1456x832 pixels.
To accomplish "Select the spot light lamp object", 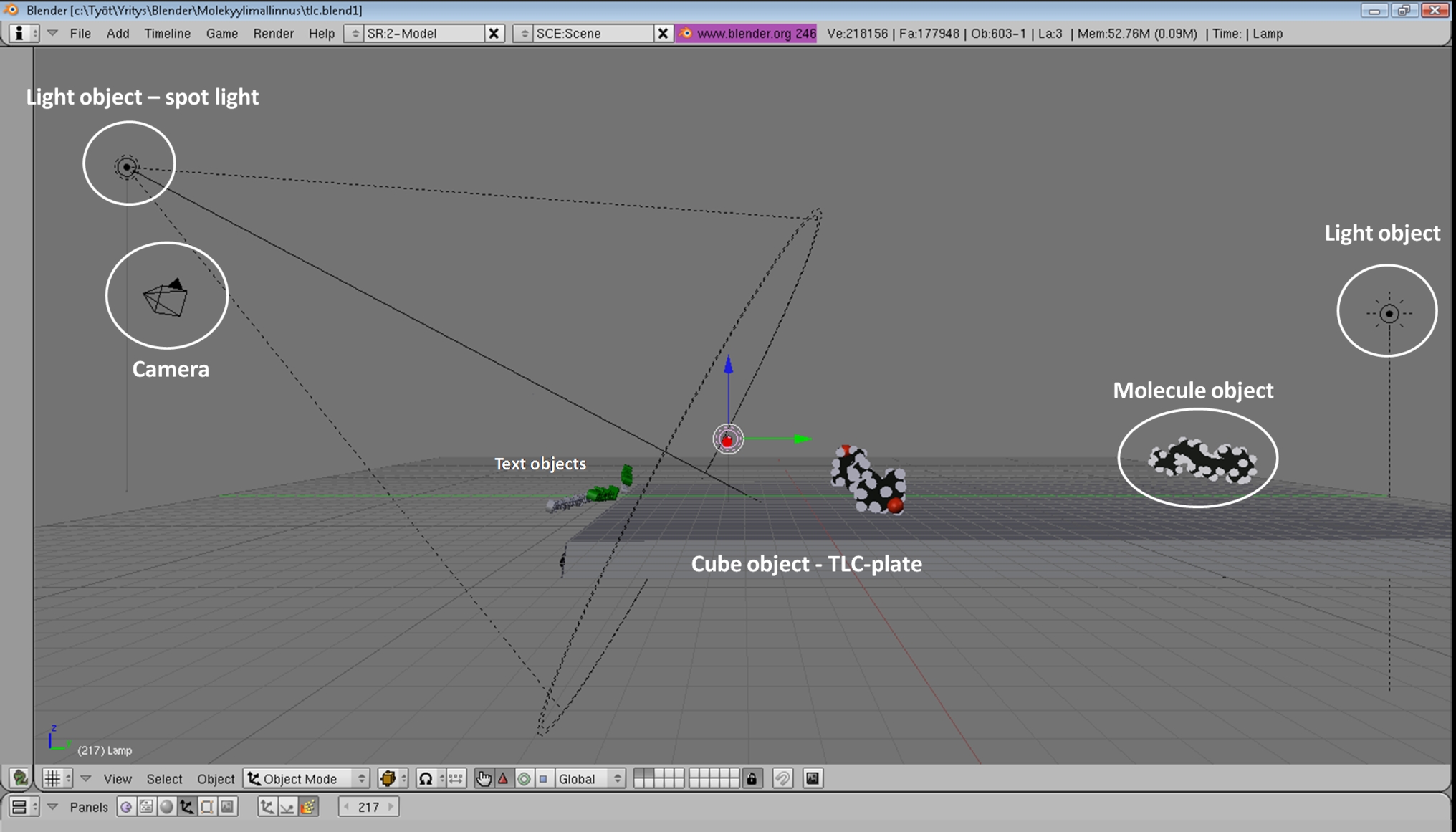I will coord(127,167).
